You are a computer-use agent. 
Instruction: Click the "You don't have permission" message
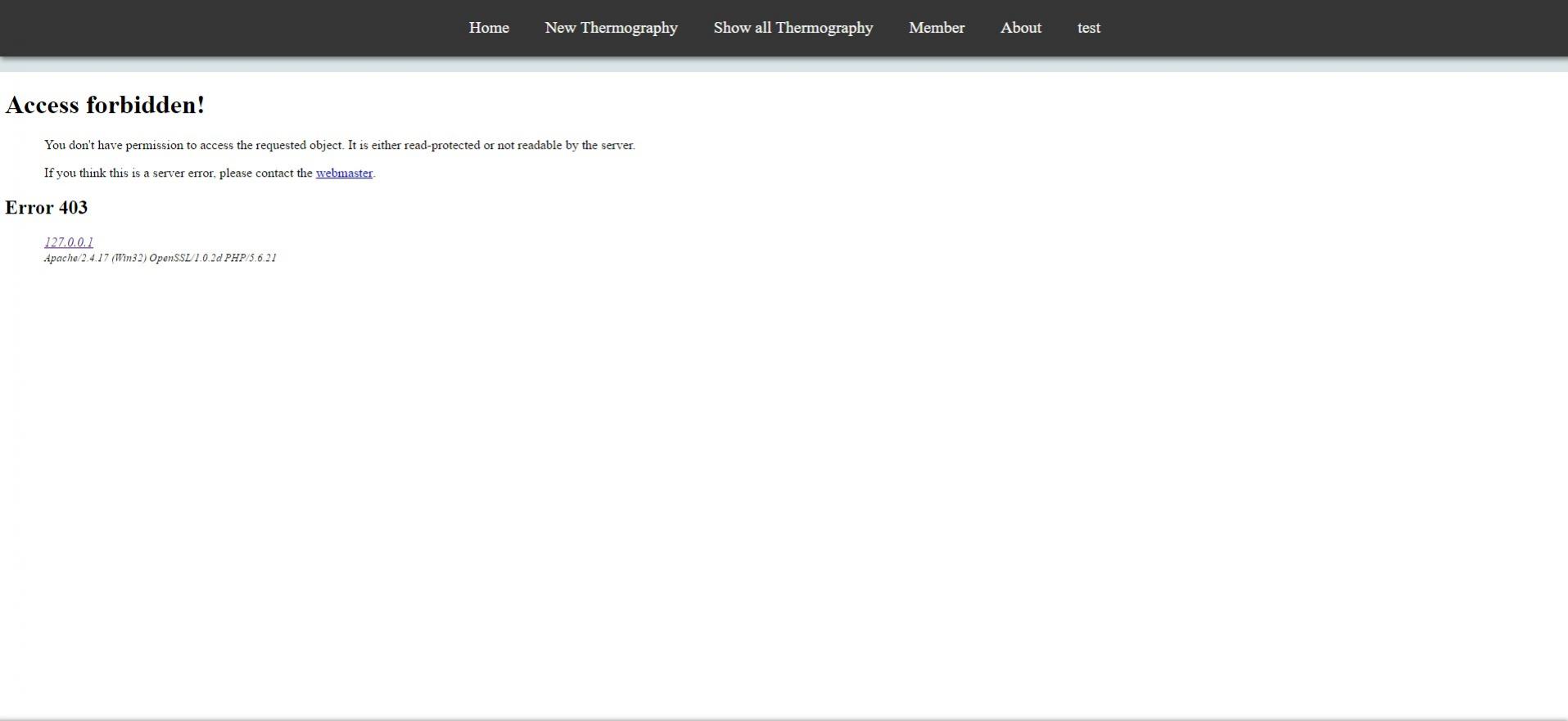(x=340, y=145)
